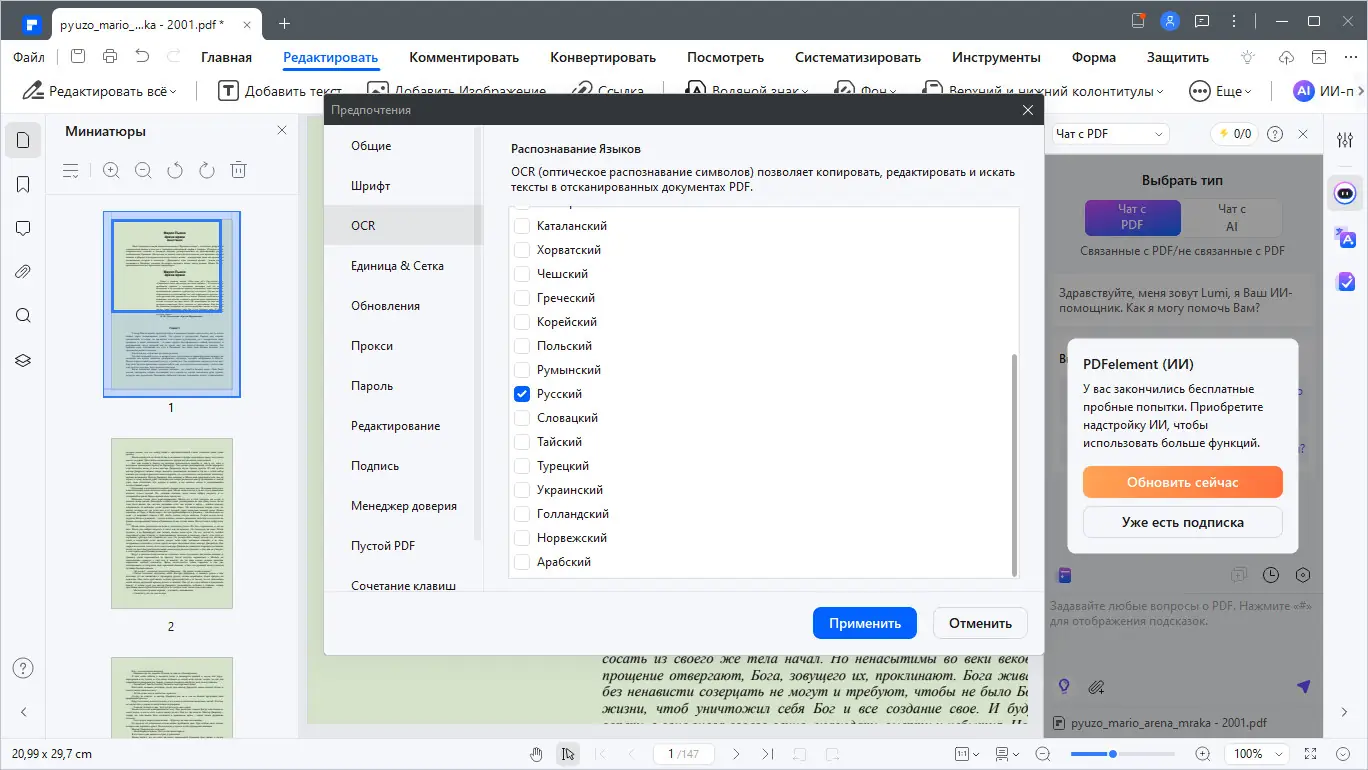Click the Отменить button
Image resolution: width=1368 pixels, height=770 pixels.
click(980, 623)
